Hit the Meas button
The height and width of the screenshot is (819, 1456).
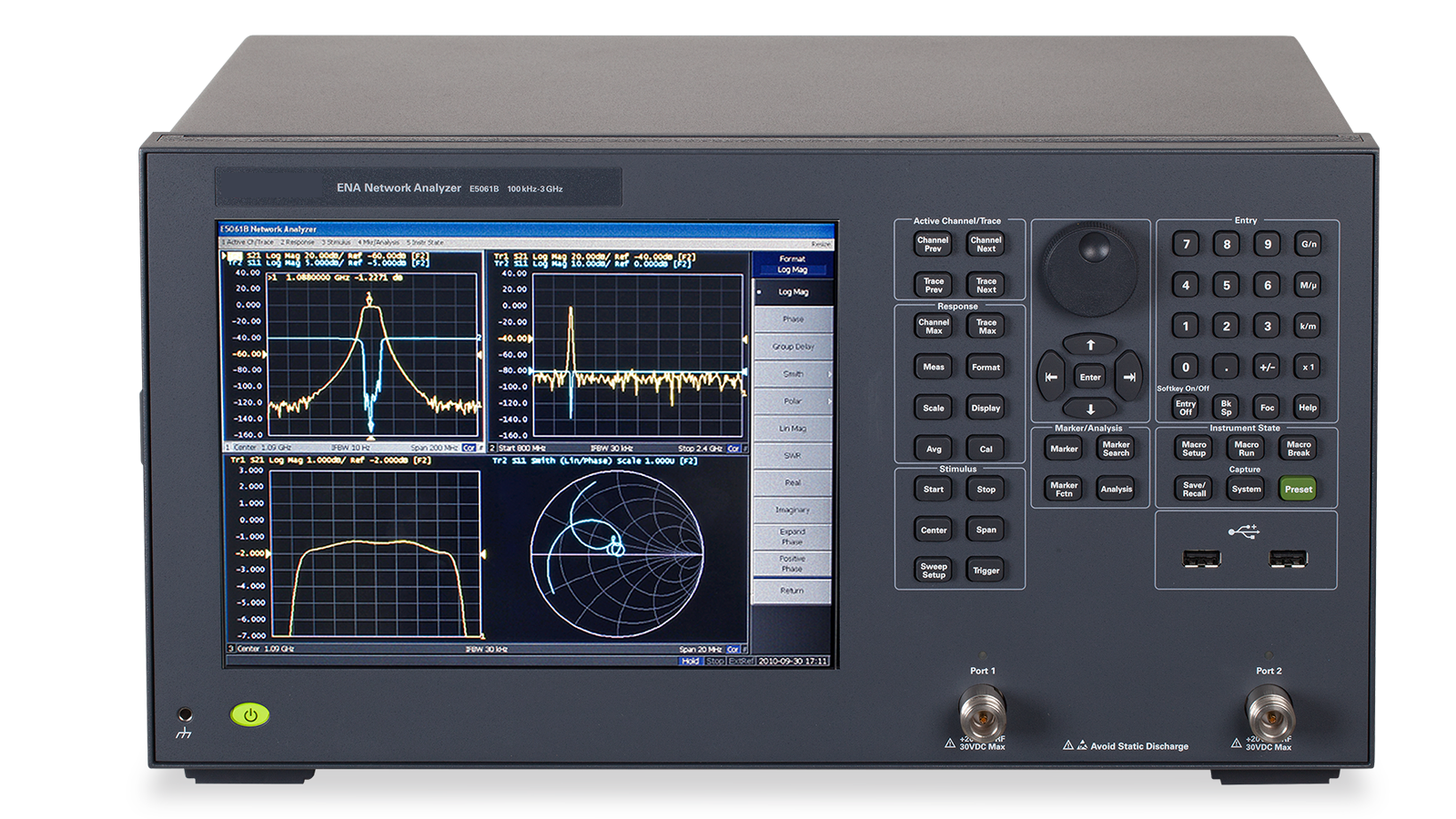pos(934,368)
